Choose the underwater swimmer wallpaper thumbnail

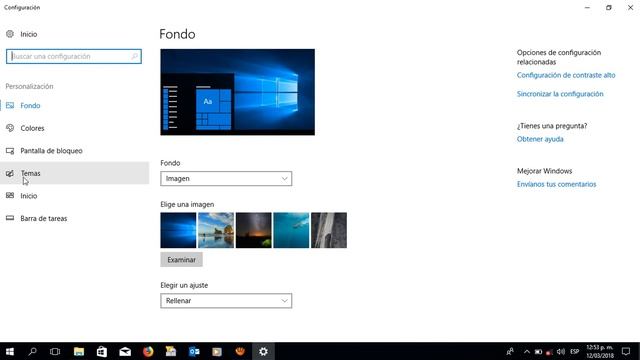tap(291, 230)
